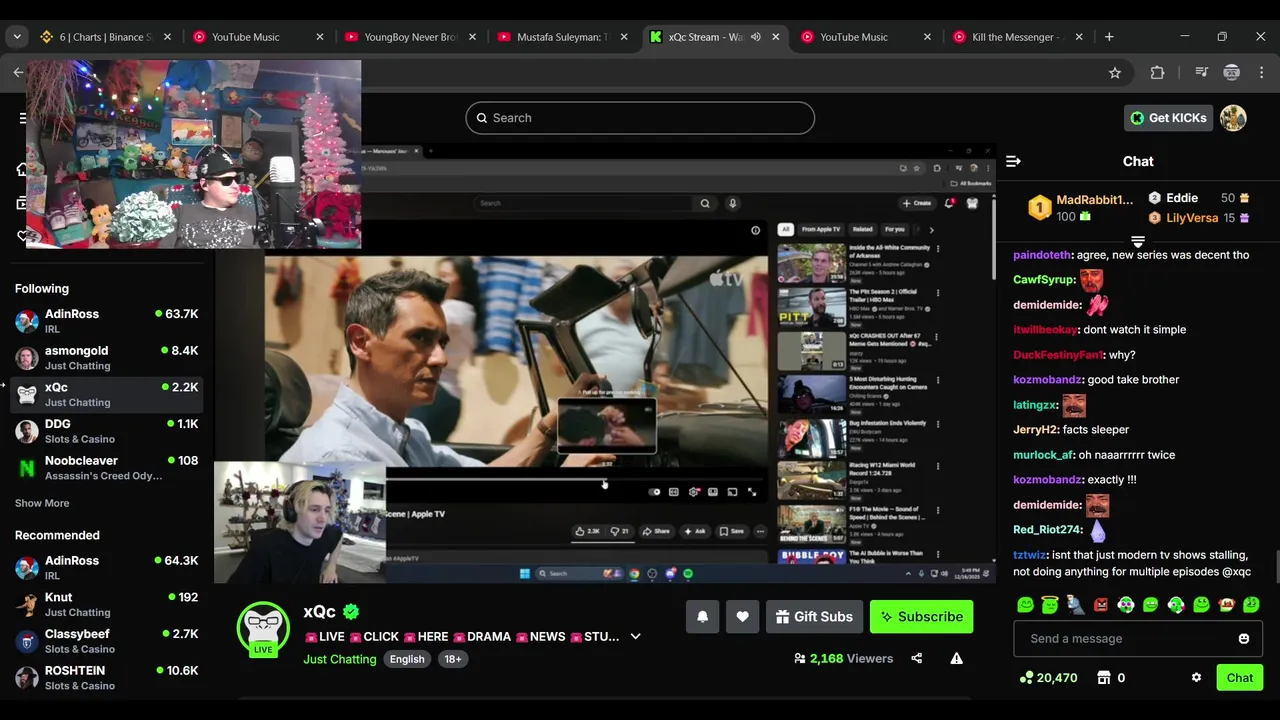The height and width of the screenshot is (720, 1280).
Task: Toggle the heart follow button
Action: (x=742, y=617)
